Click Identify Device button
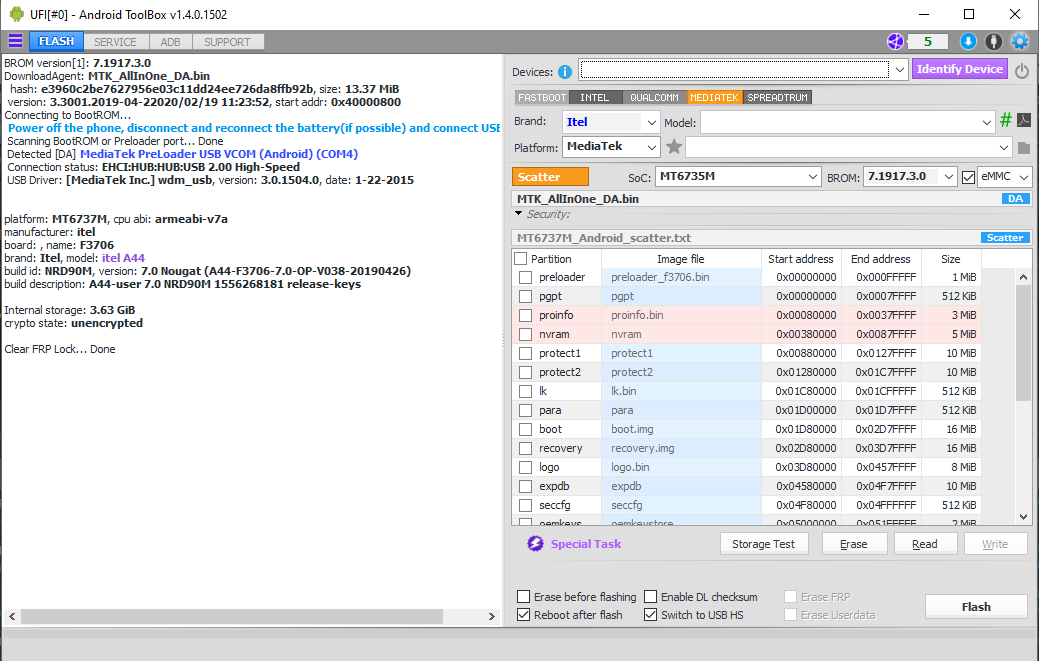This screenshot has width=1039, height=661. 959,69
